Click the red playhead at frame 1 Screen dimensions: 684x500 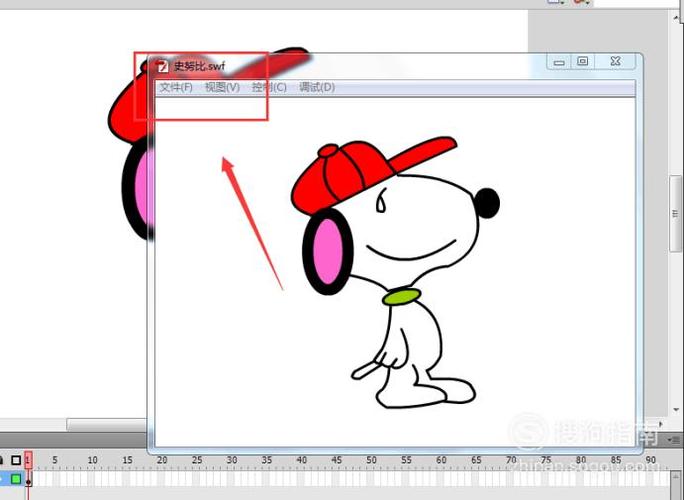point(28,460)
